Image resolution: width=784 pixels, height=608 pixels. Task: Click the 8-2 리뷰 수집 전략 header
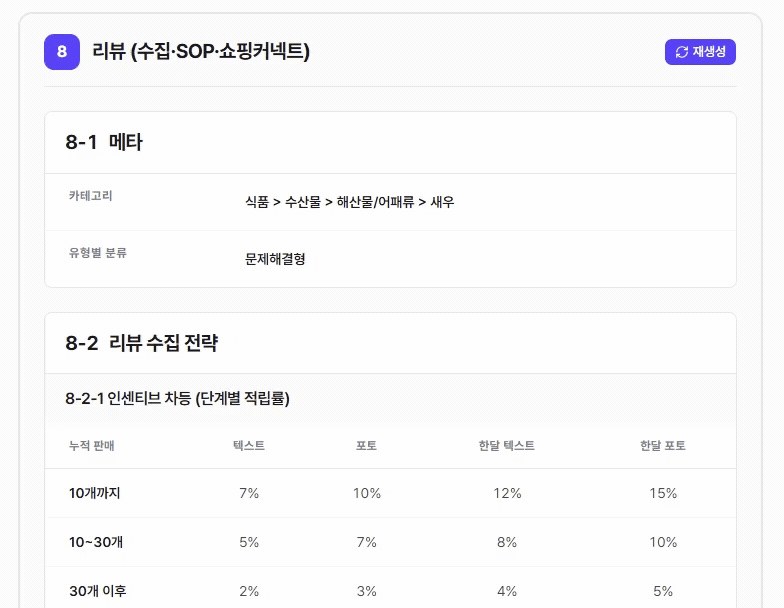coord(142,343)
